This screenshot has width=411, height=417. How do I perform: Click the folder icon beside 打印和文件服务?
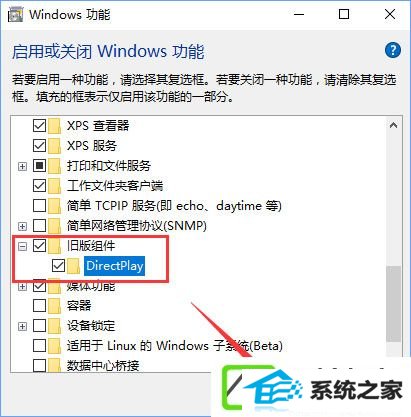coord(54,166)
